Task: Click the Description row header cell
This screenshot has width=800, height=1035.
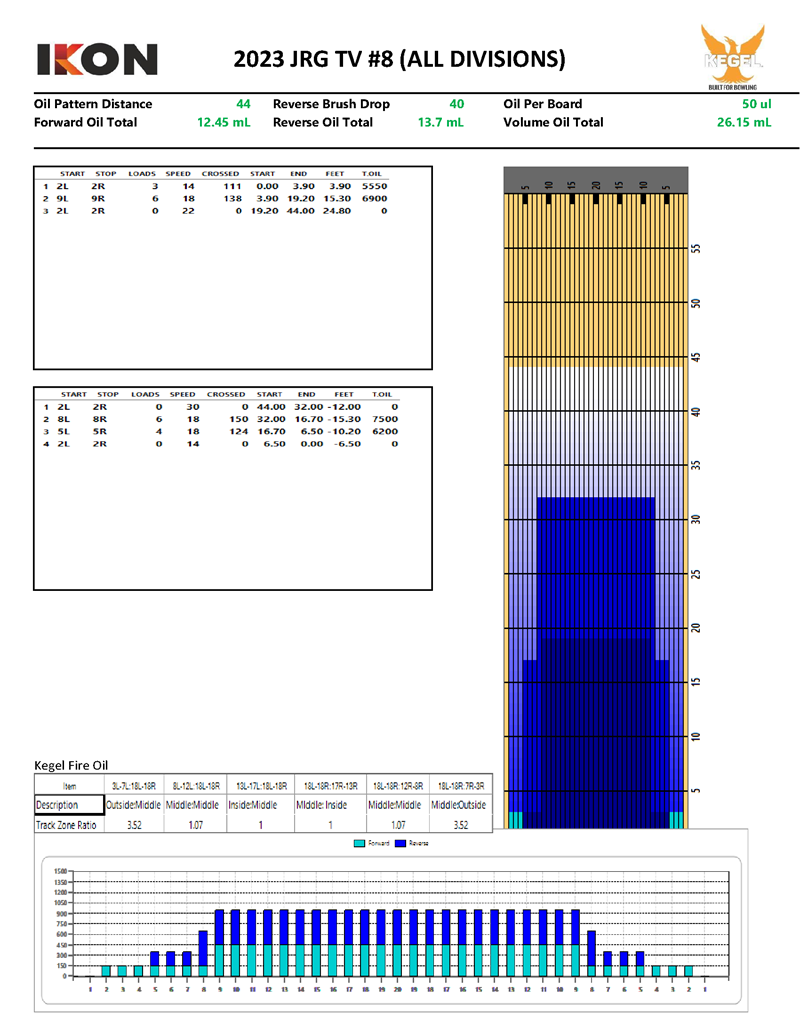Action: (69, 805)
